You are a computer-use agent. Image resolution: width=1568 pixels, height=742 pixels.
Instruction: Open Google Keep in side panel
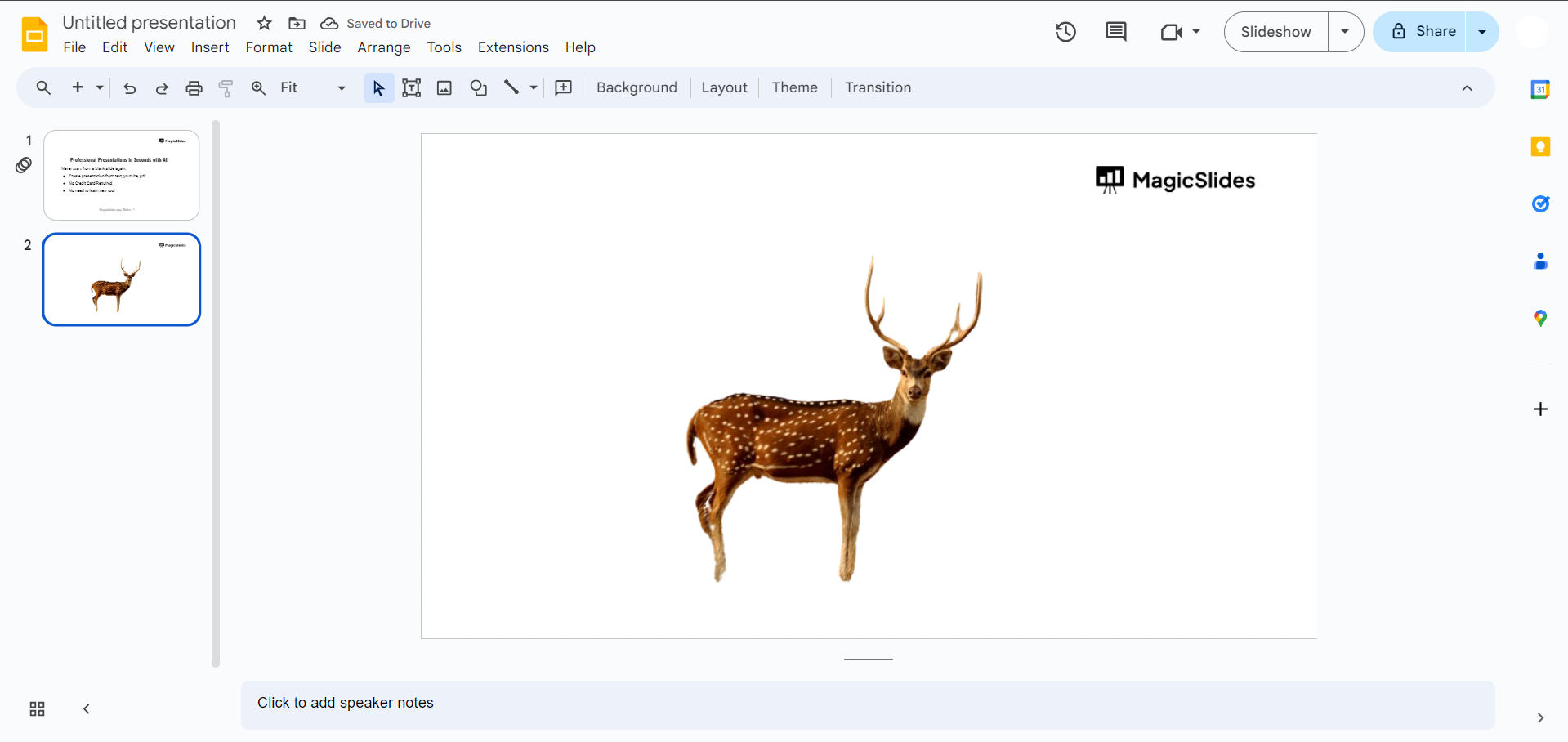coord(1540,147)
